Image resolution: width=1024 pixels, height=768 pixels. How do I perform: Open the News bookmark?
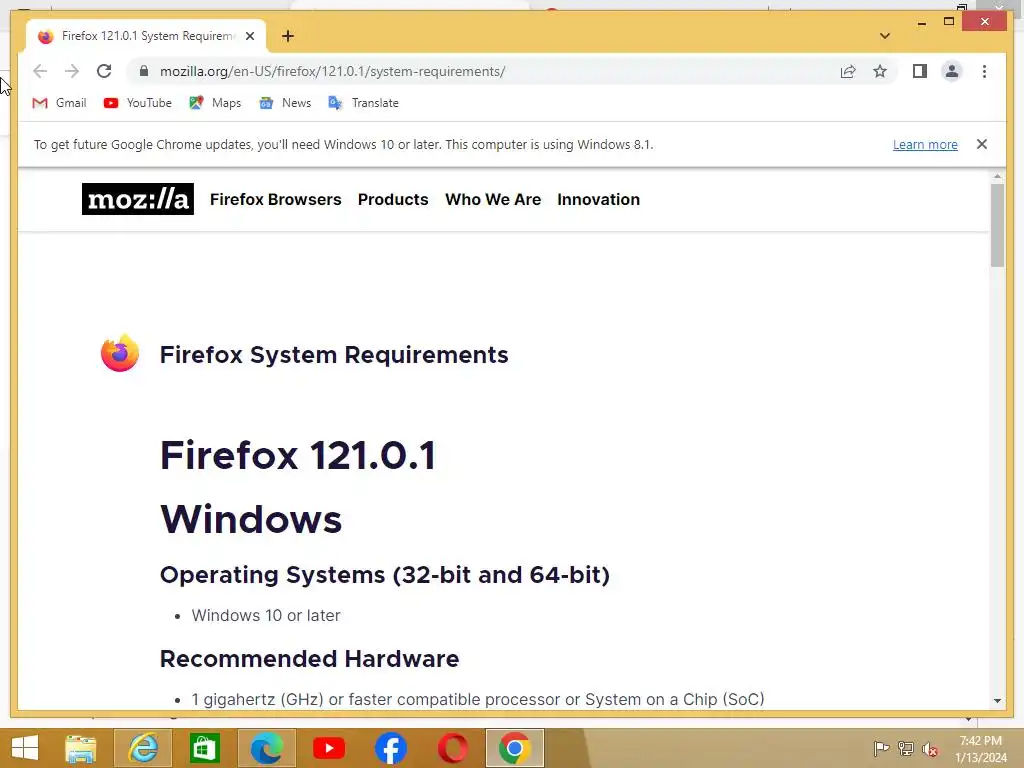pos(285,103)
